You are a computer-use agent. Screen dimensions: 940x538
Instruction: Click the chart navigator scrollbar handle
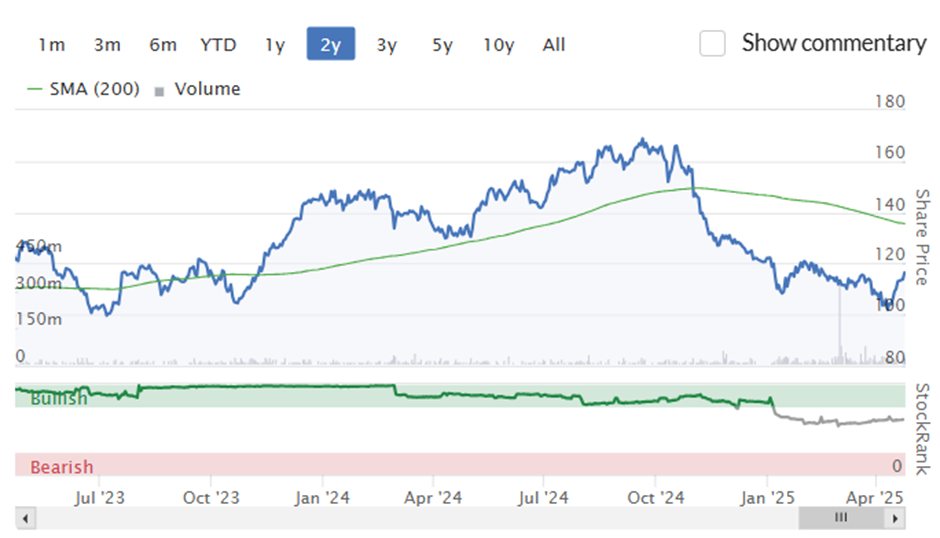pos(841,518)
